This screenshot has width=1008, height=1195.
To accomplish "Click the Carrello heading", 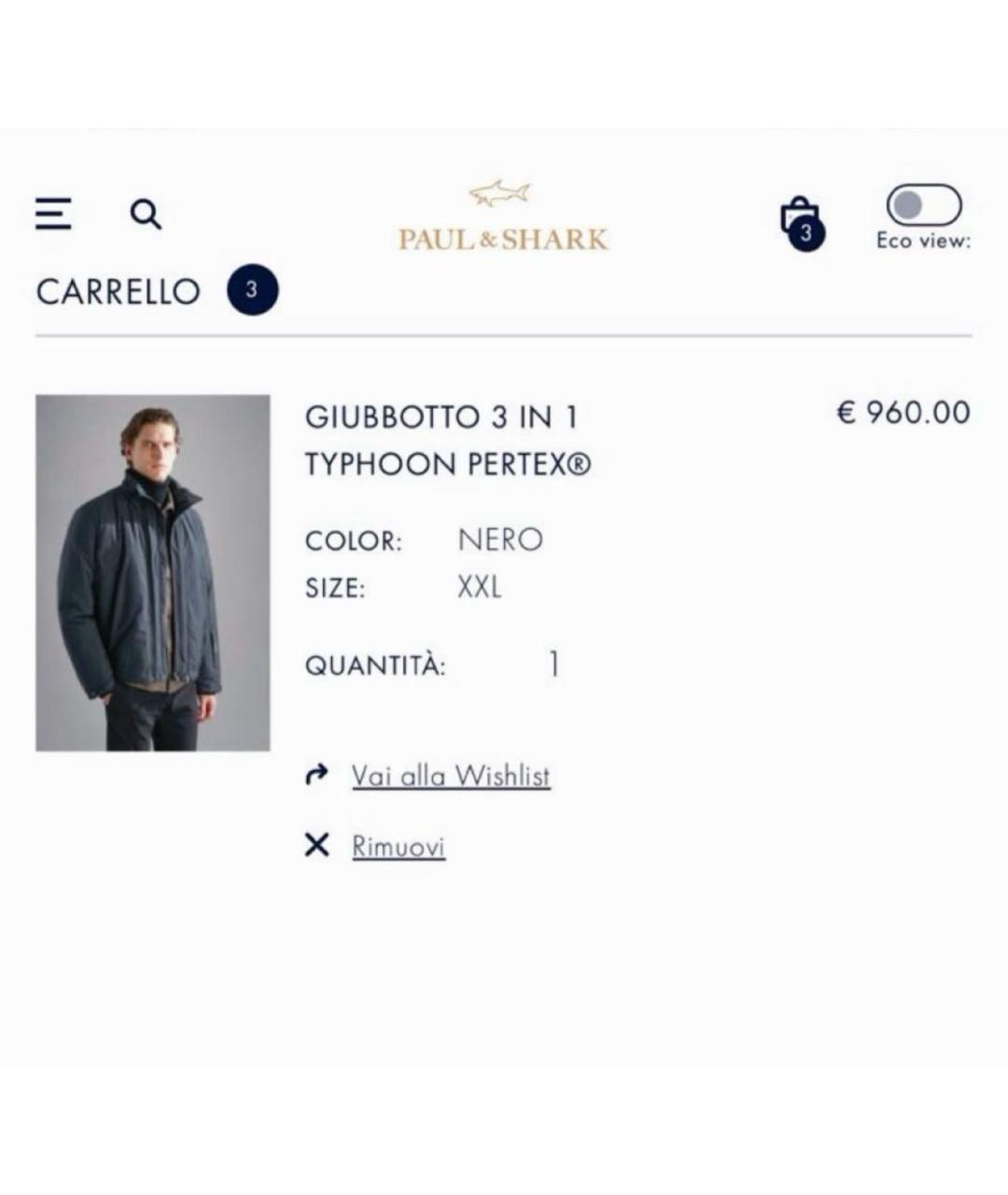I will (119, 291).
